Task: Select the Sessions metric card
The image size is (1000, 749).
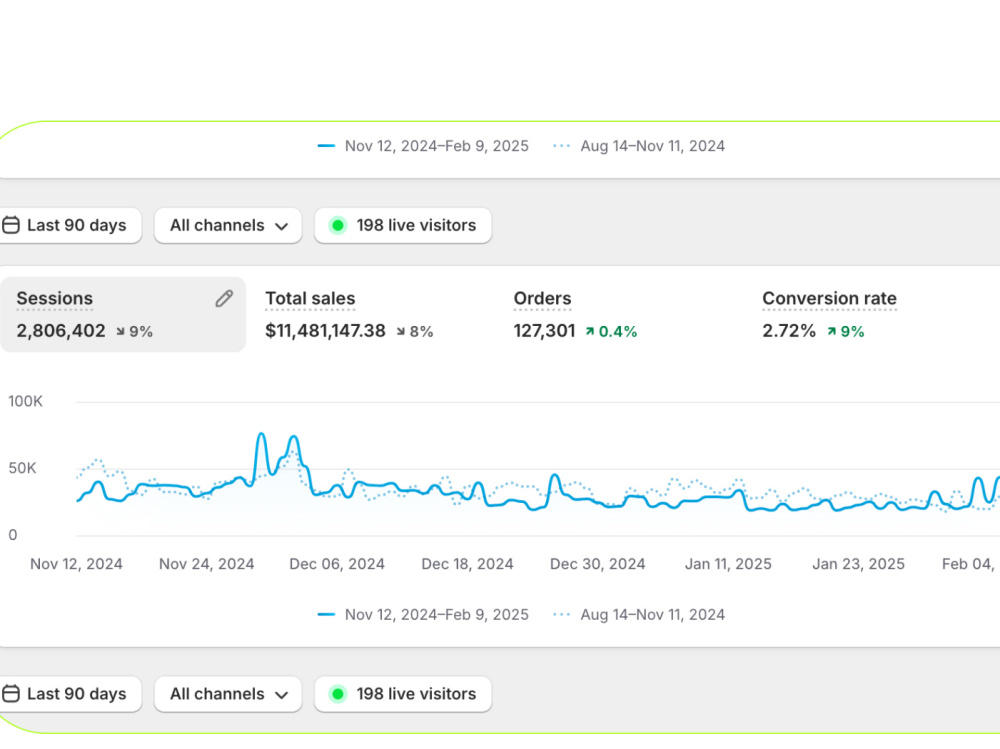Action: pyautogui.click(x=122, y=315)
